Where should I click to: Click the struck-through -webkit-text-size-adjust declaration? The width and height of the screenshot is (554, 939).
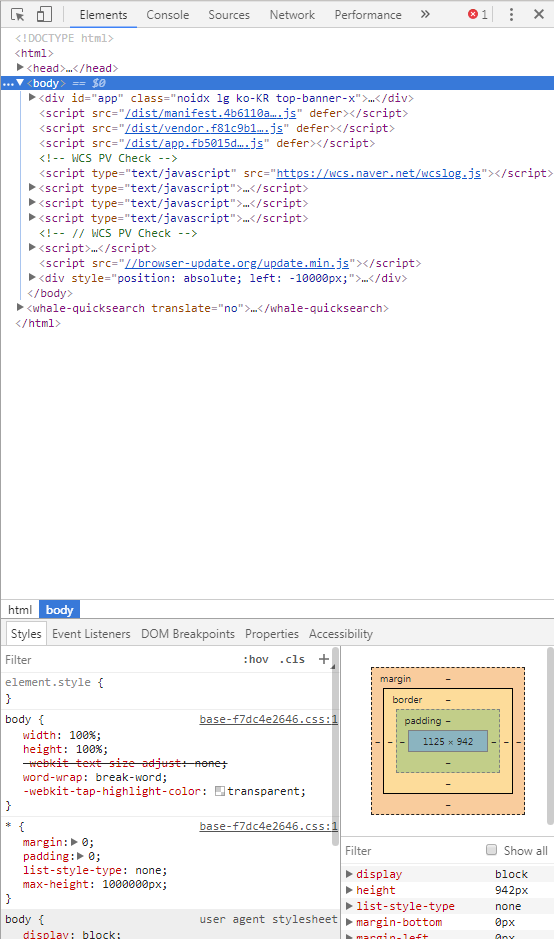point(125,763)
